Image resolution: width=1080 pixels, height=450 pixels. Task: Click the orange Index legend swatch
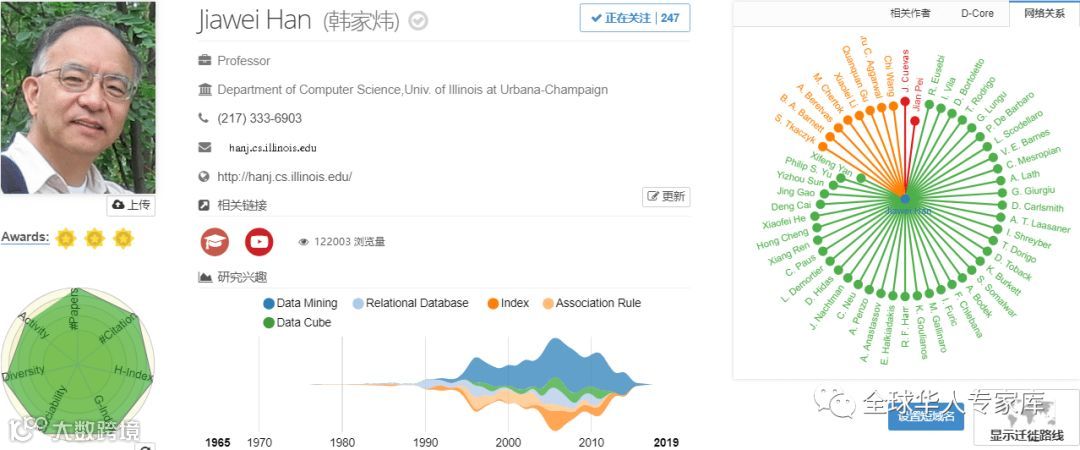coord(492,303)
